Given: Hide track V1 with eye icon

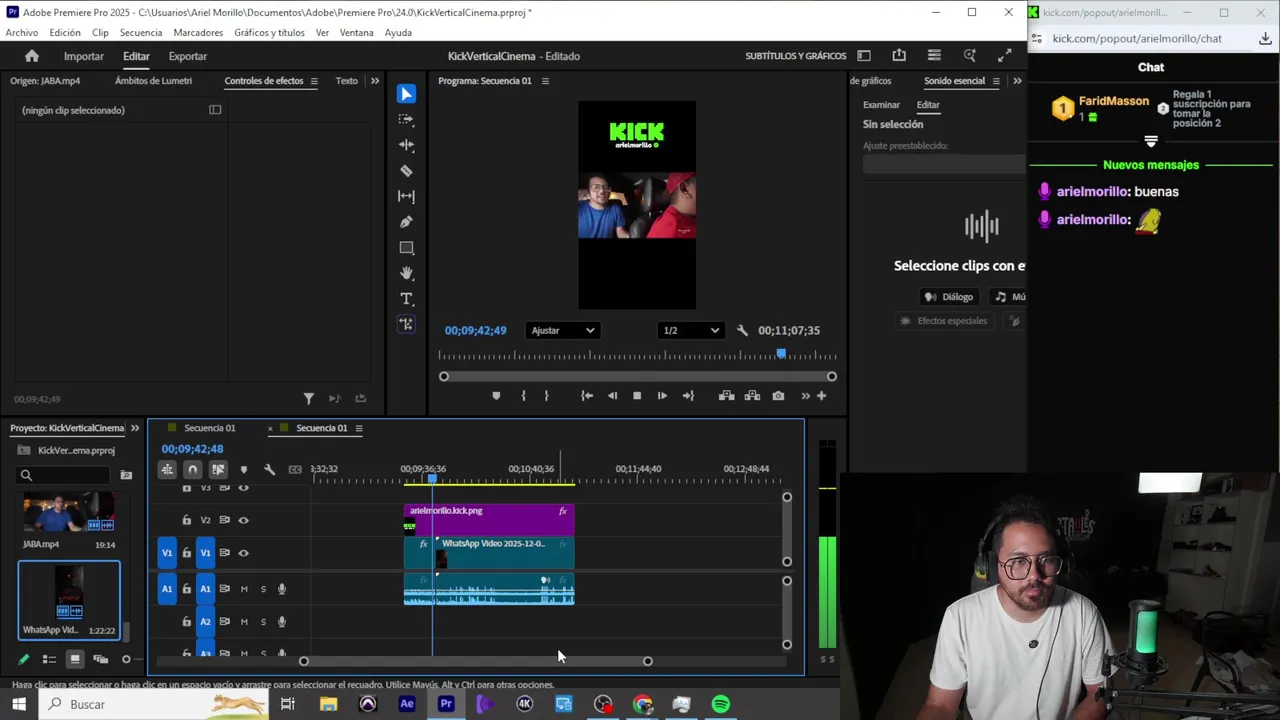Looking at the screenshot, I should pos(243,553).
